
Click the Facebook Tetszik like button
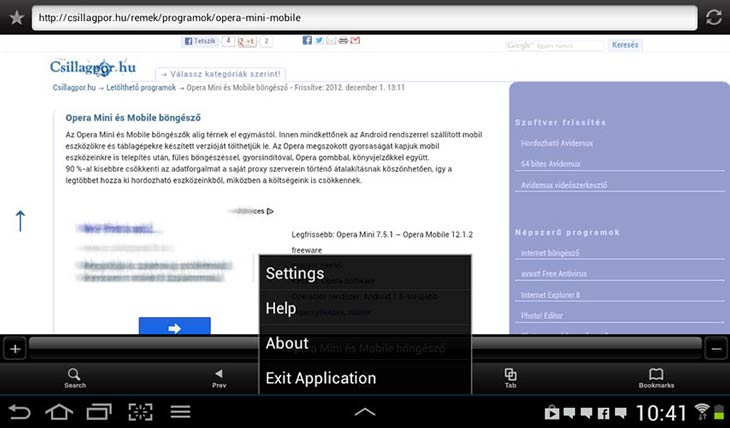tap(200, 41)
